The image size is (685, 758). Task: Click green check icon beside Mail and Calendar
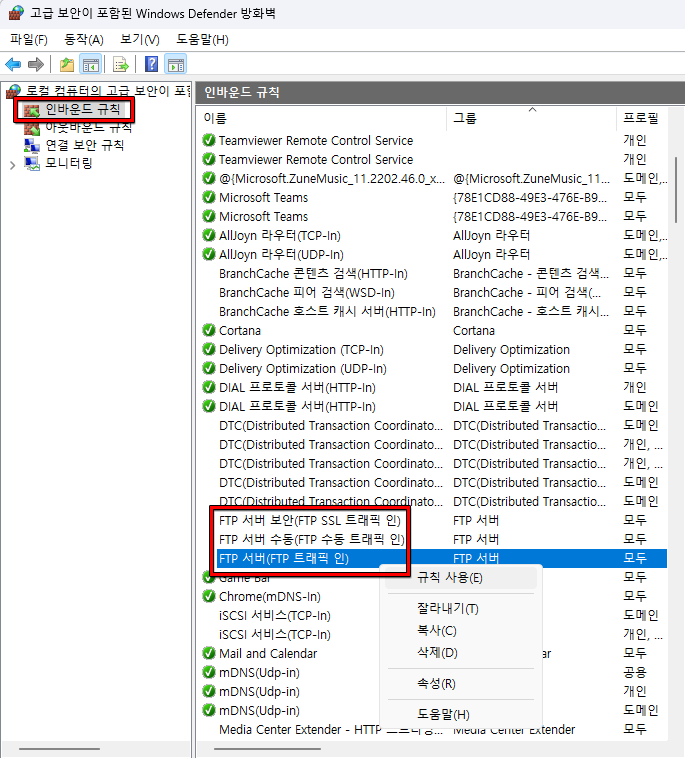[209, 653]
